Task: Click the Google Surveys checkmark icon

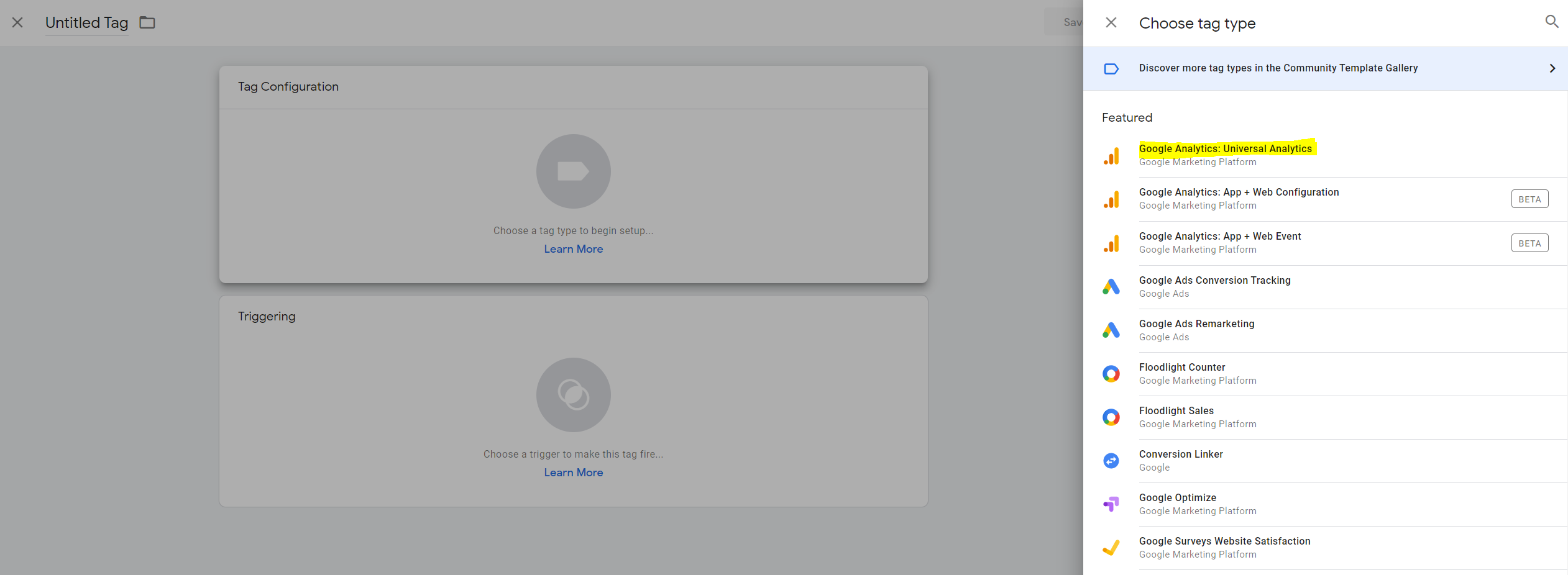Action: tap(1111, 548)
